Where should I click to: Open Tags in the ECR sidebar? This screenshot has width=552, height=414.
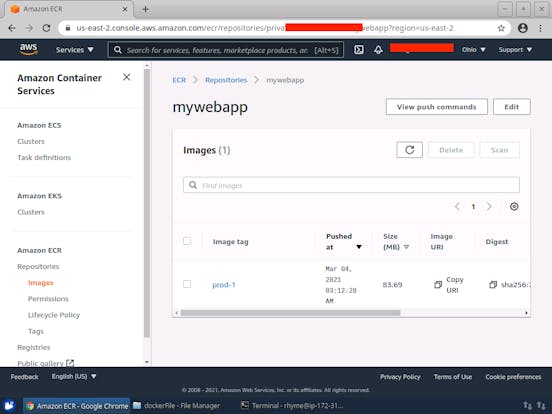point(36,331)
